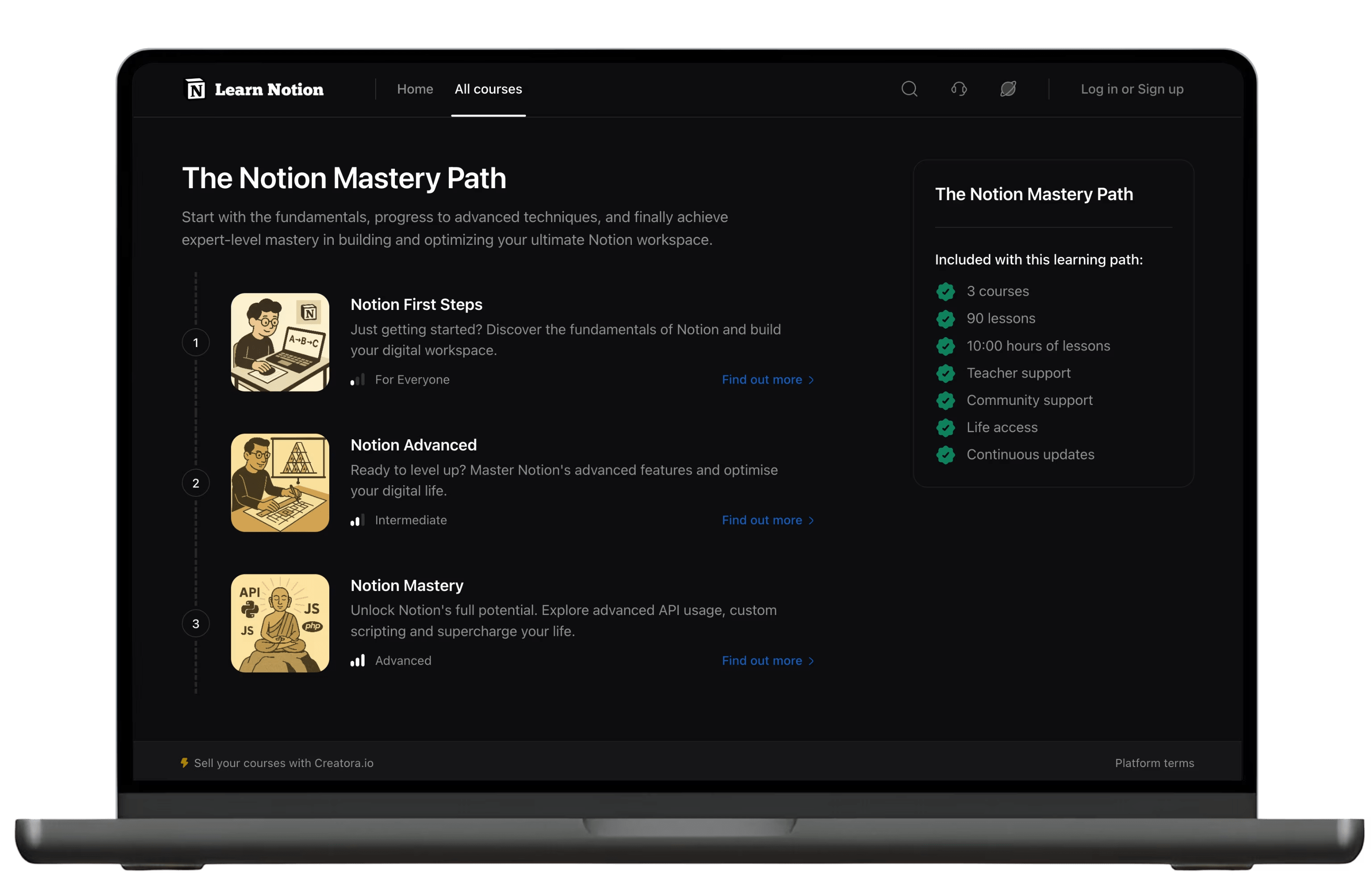Viewport: 1372px width, 883px height.
Task: Open the Notion Advanced thumbnail
Action: [x=280, y=483]
